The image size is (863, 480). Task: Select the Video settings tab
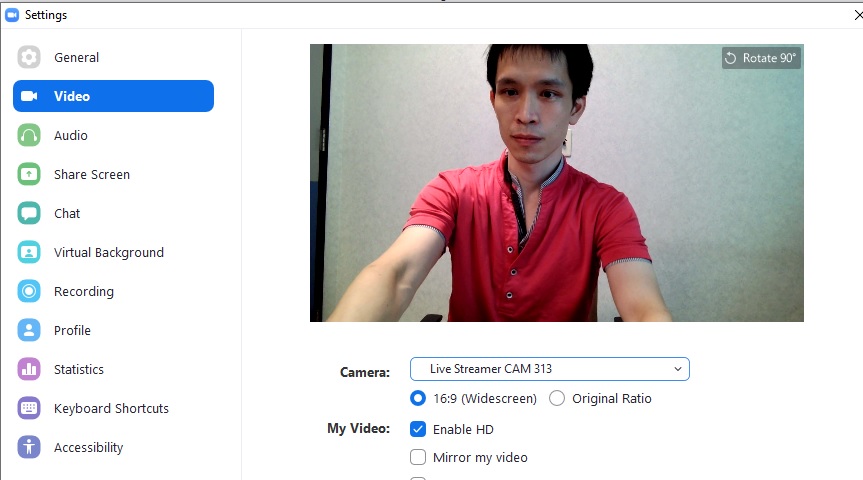tap(113, 96)
